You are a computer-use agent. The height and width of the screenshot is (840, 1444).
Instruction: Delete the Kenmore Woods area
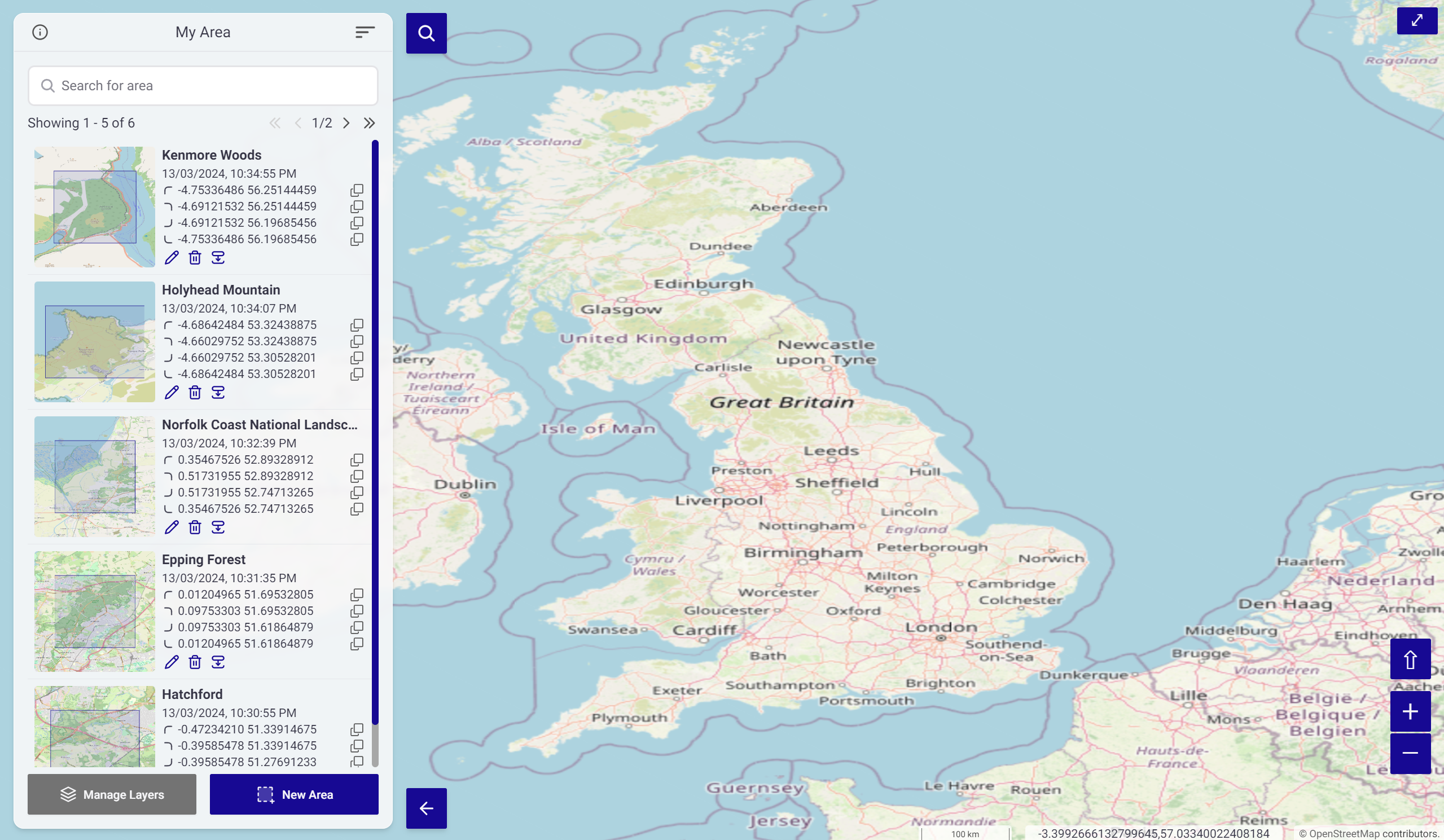click(x=195, y=257)
